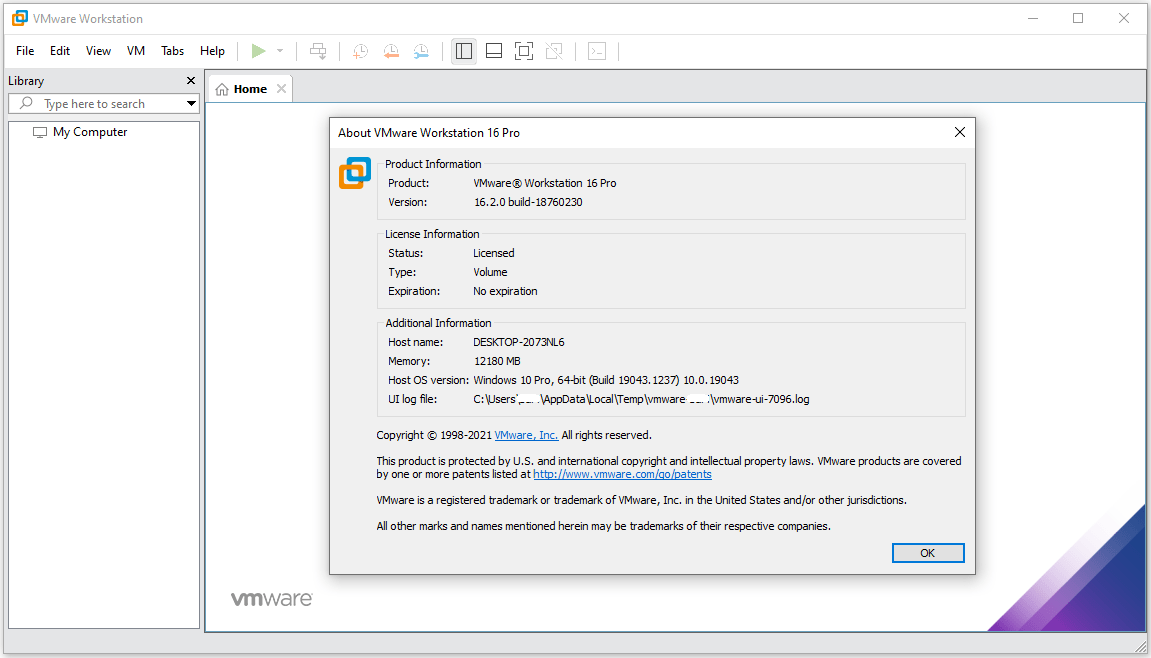Open the Help menu
Image resolution: width=1151 pixels, height=658 pixels.
[x=212, y=51]
